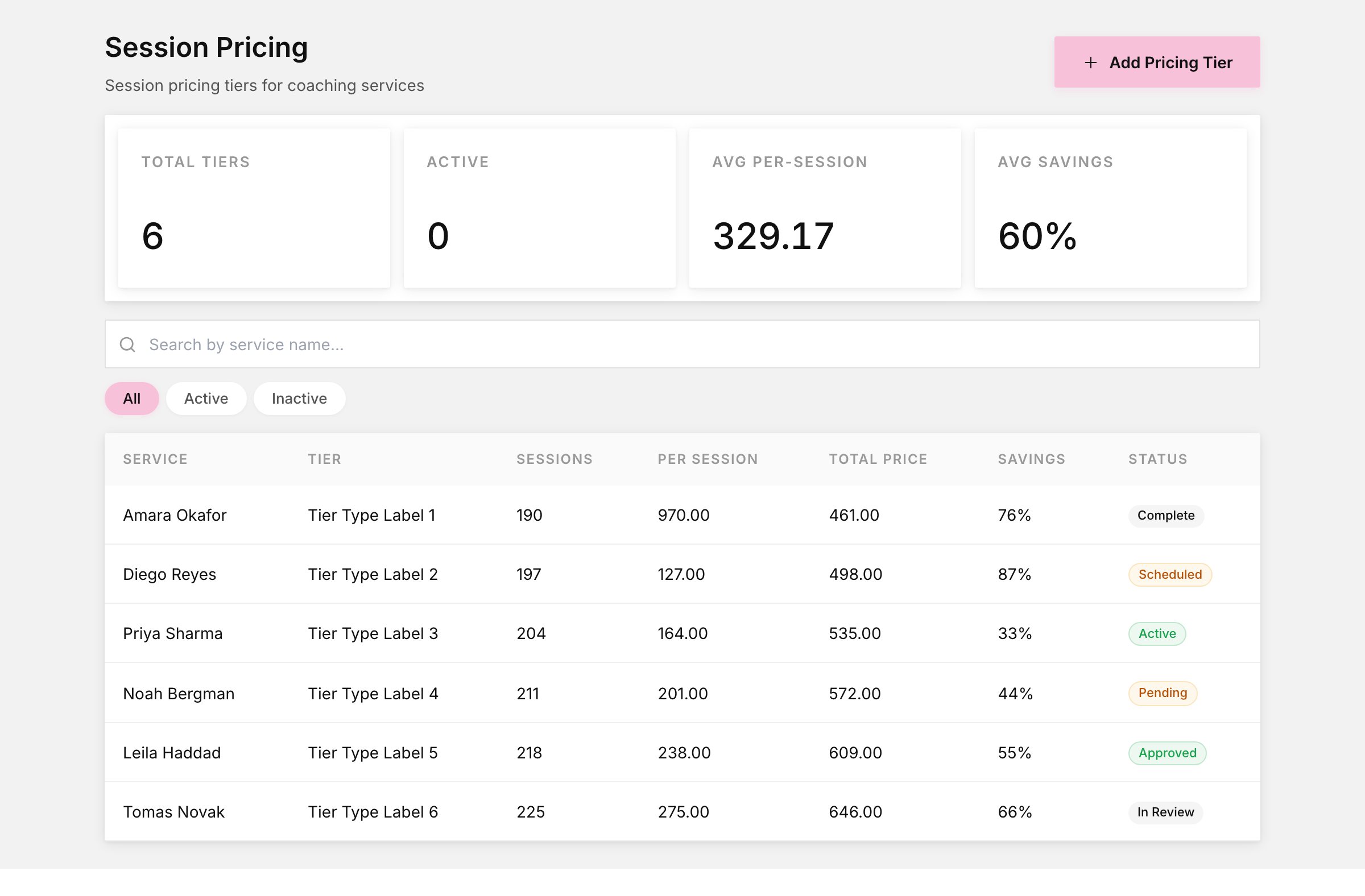Switch to the Active filter pill
The width and height of the screenshot is (1365, 896).
206,399
